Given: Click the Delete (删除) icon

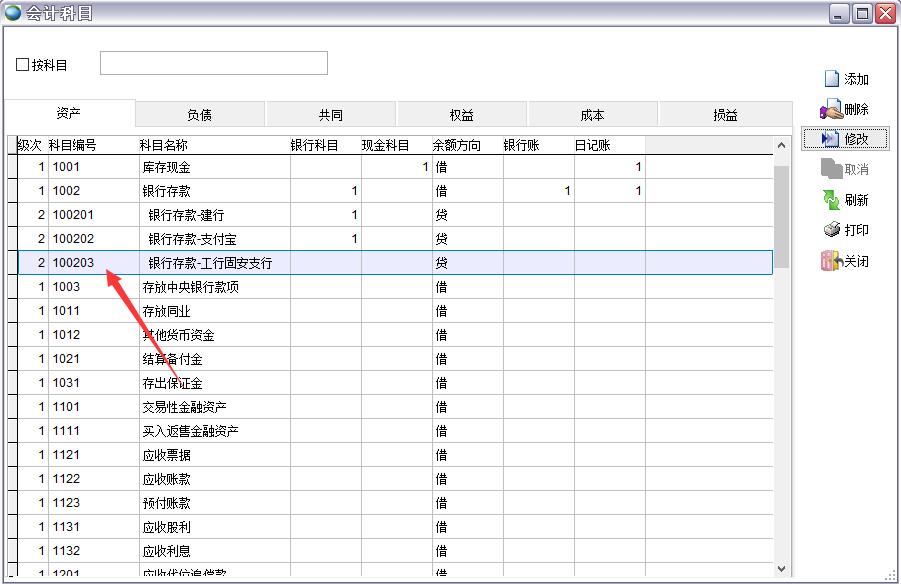Looking at the screenshot, I should [x=831, y=109].
